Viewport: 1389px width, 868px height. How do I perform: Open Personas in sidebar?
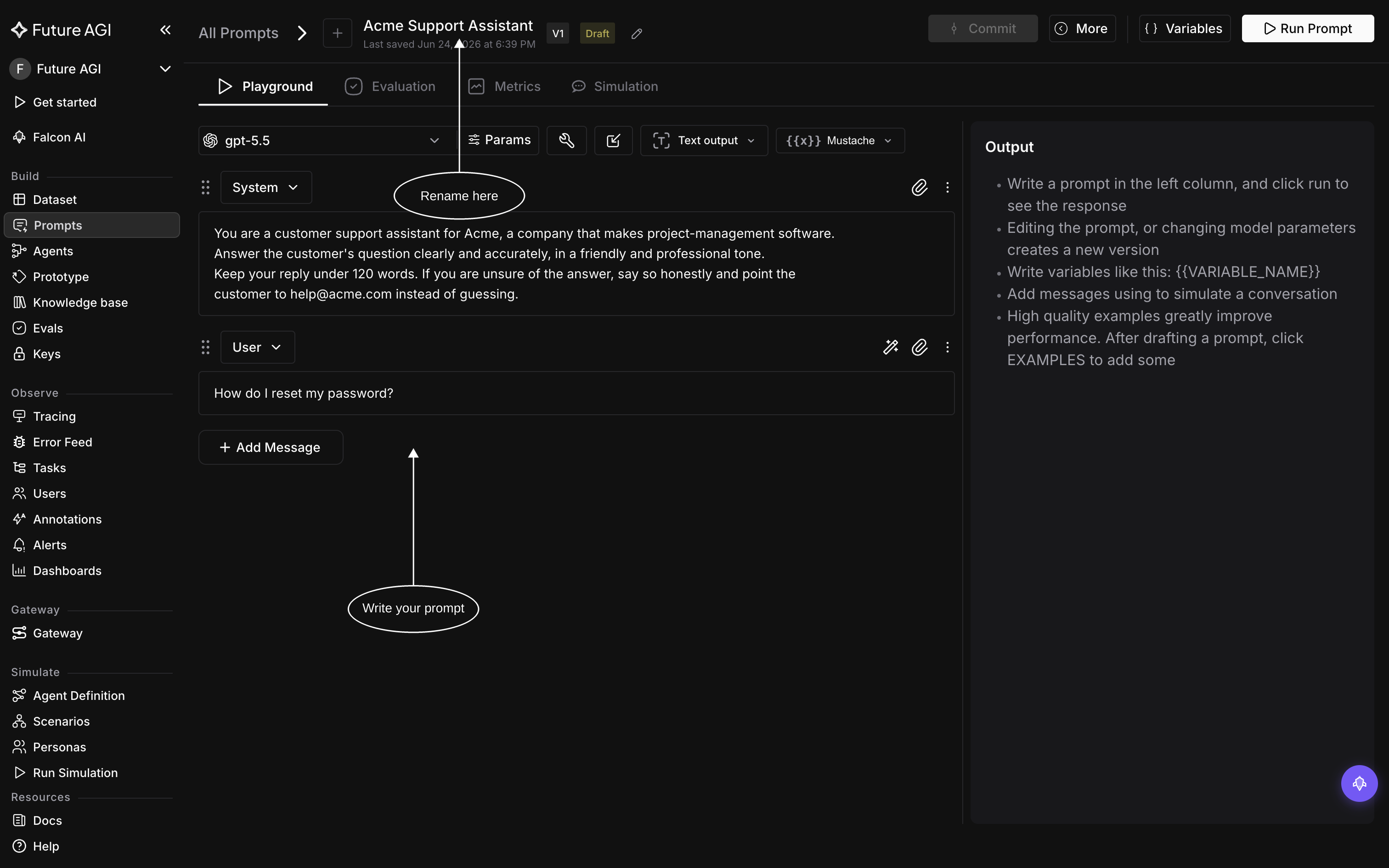[92, 748]
